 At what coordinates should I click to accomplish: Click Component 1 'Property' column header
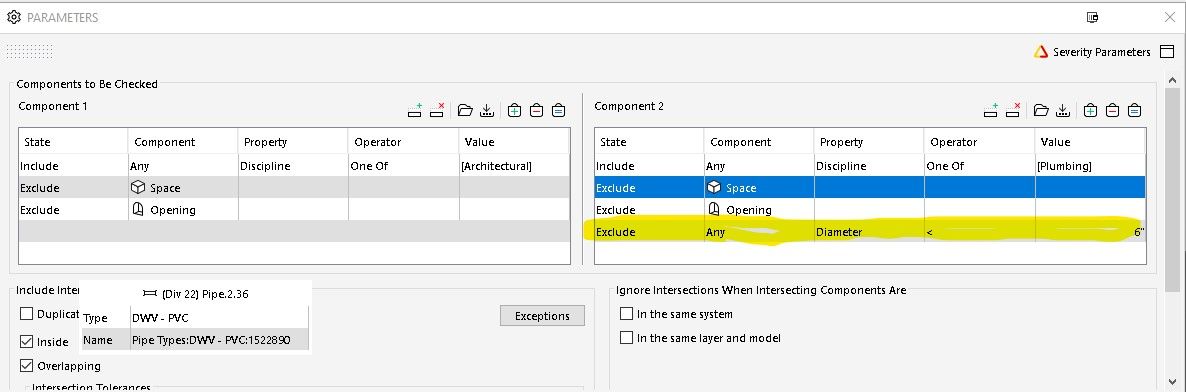293,142
